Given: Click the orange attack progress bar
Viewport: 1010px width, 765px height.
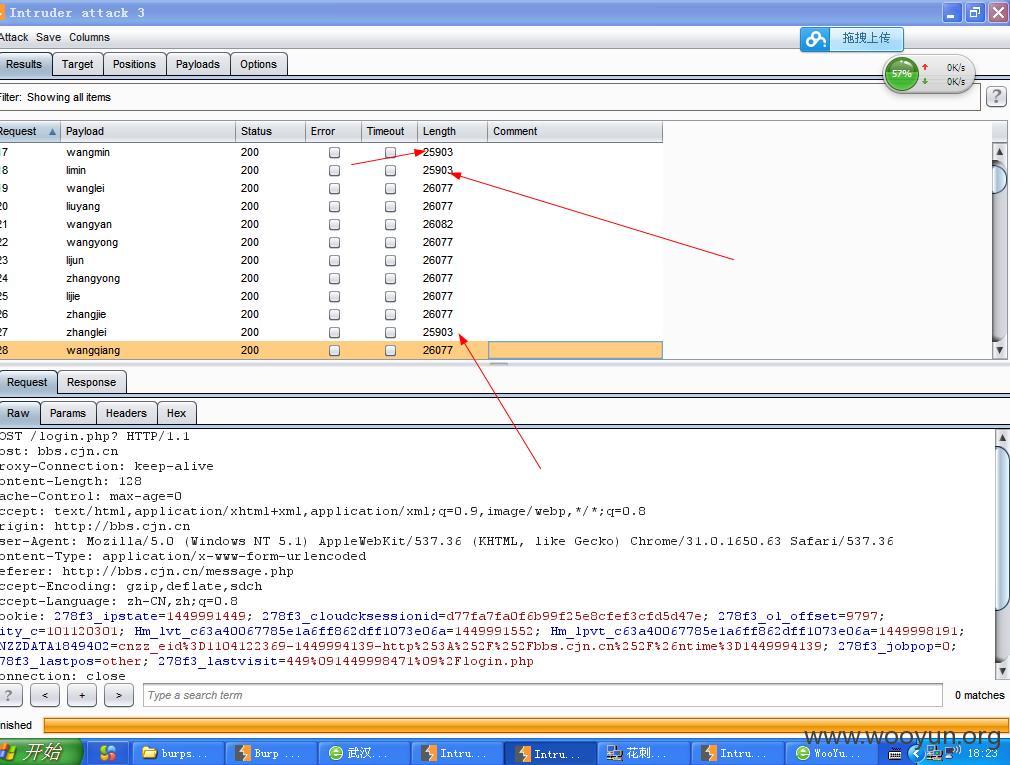Looking at the screenshot, I should coord(525,725).
